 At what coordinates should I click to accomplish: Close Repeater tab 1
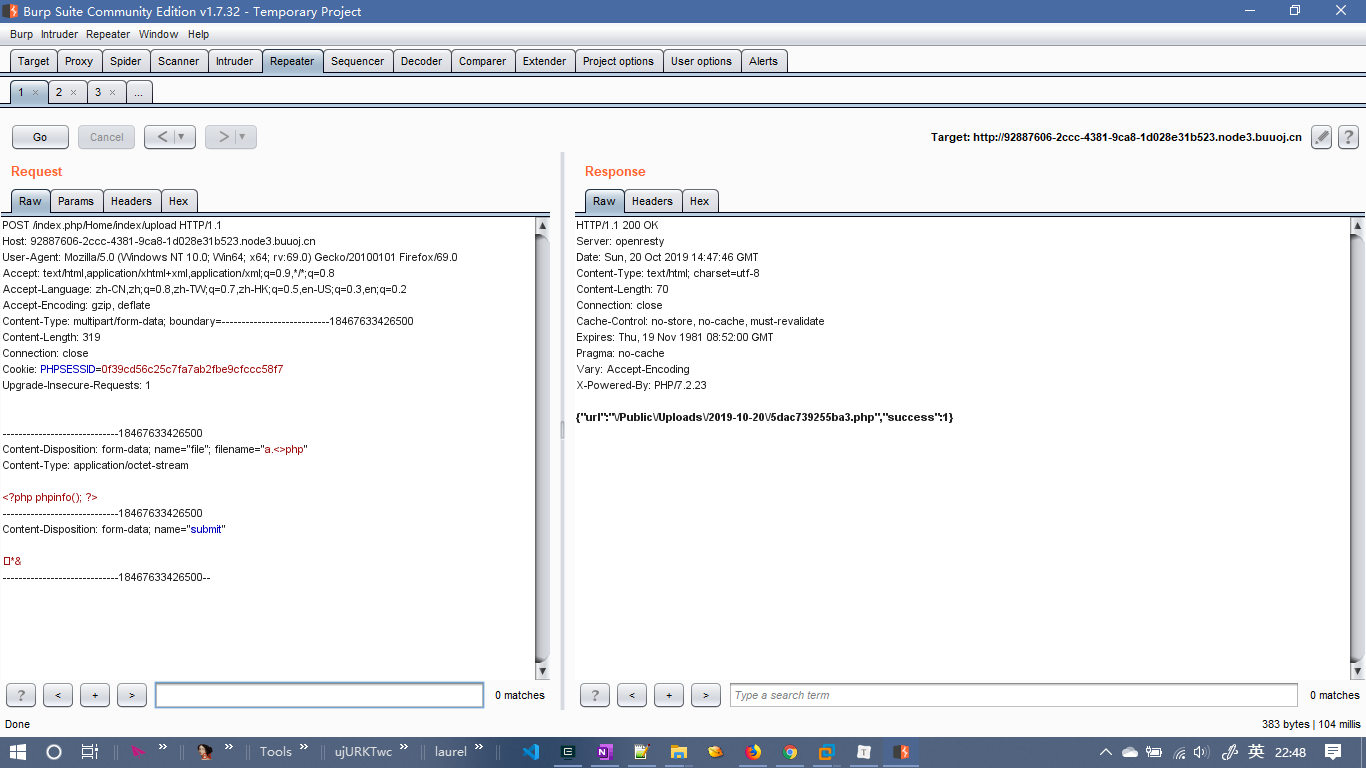pos(35,92)
